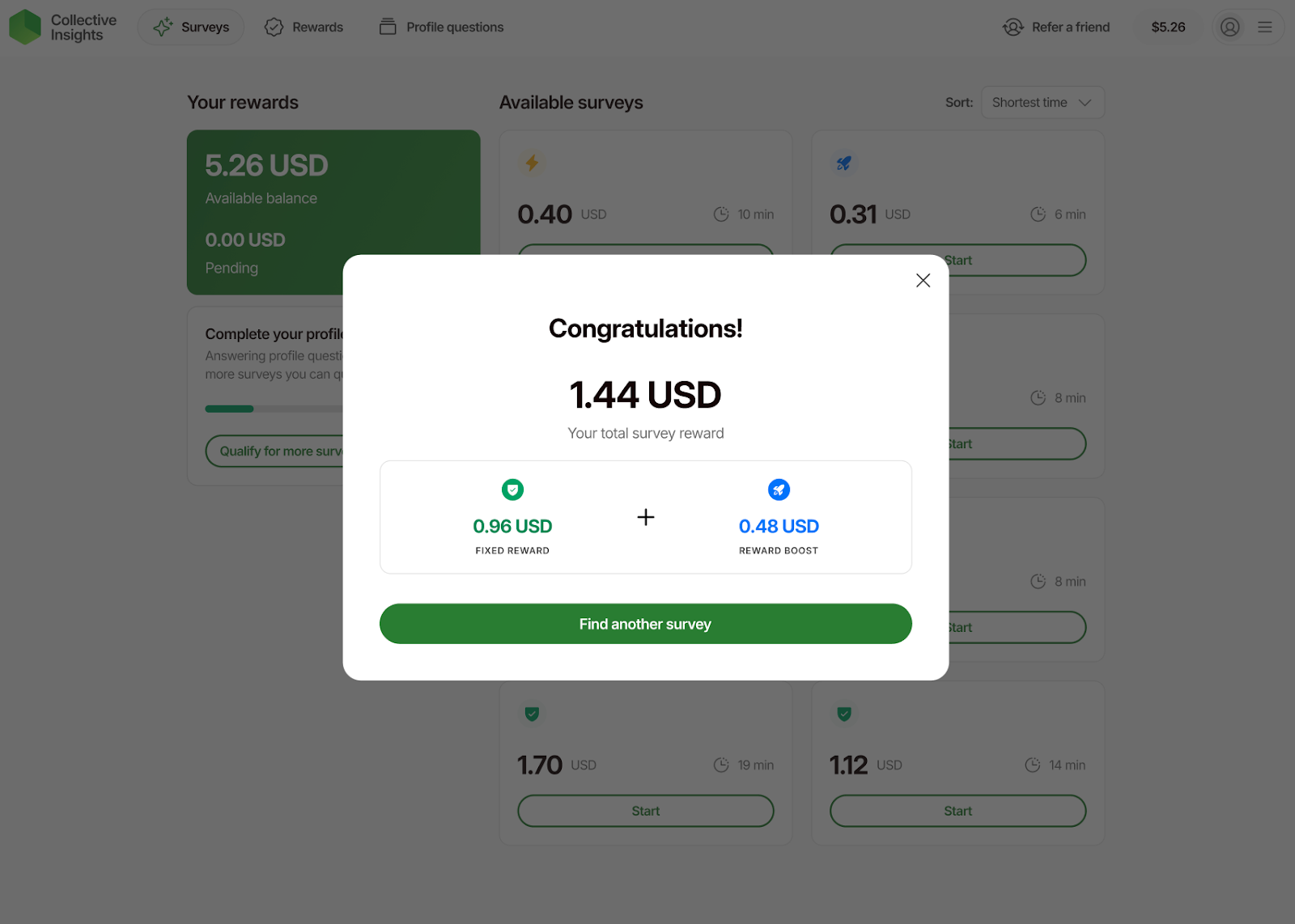1295x924 pixels.
Task: Click the $5.26 balance in header
Action: click(1168, 28)
